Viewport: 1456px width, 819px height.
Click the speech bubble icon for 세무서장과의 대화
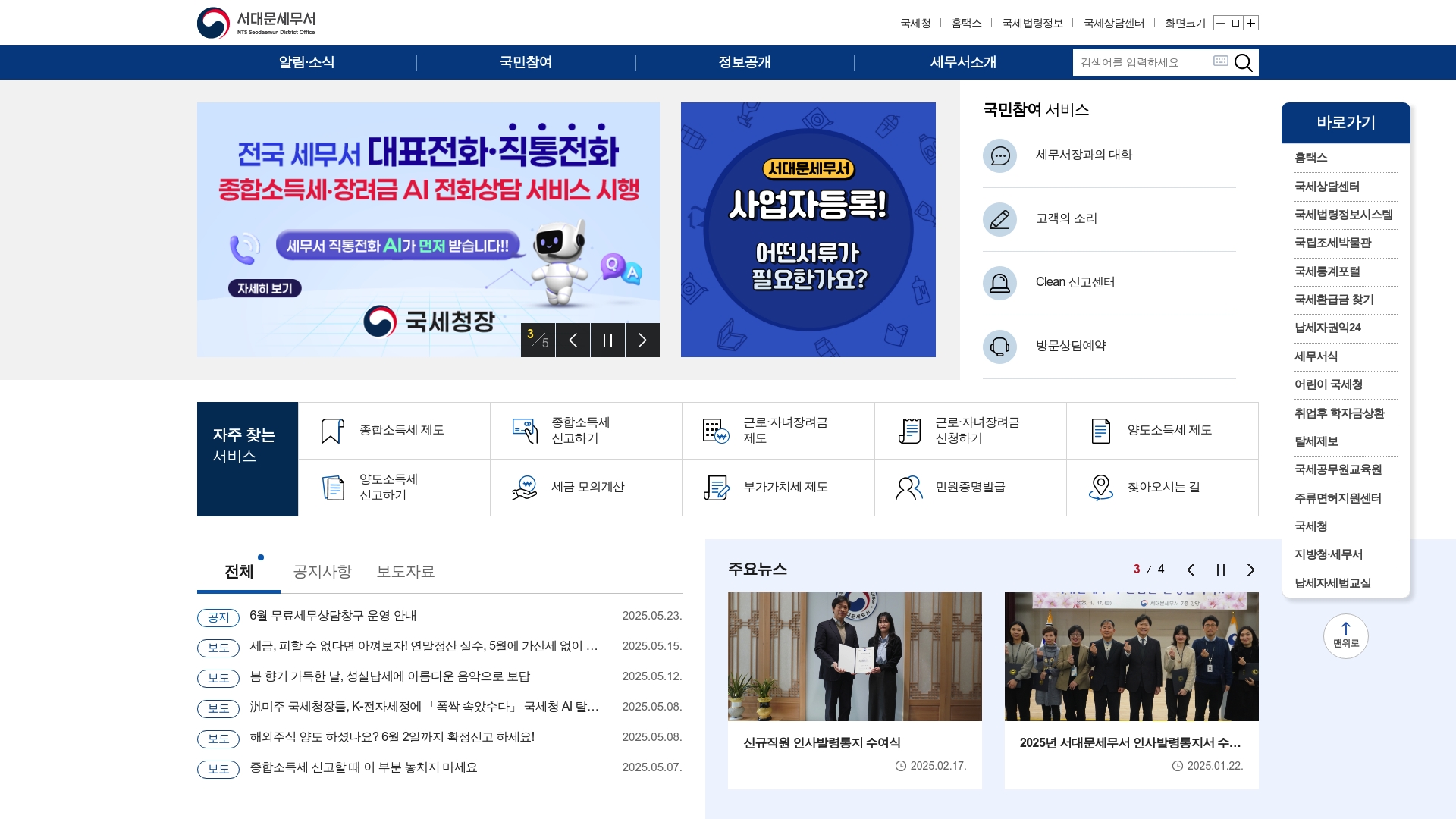[999, 155]
